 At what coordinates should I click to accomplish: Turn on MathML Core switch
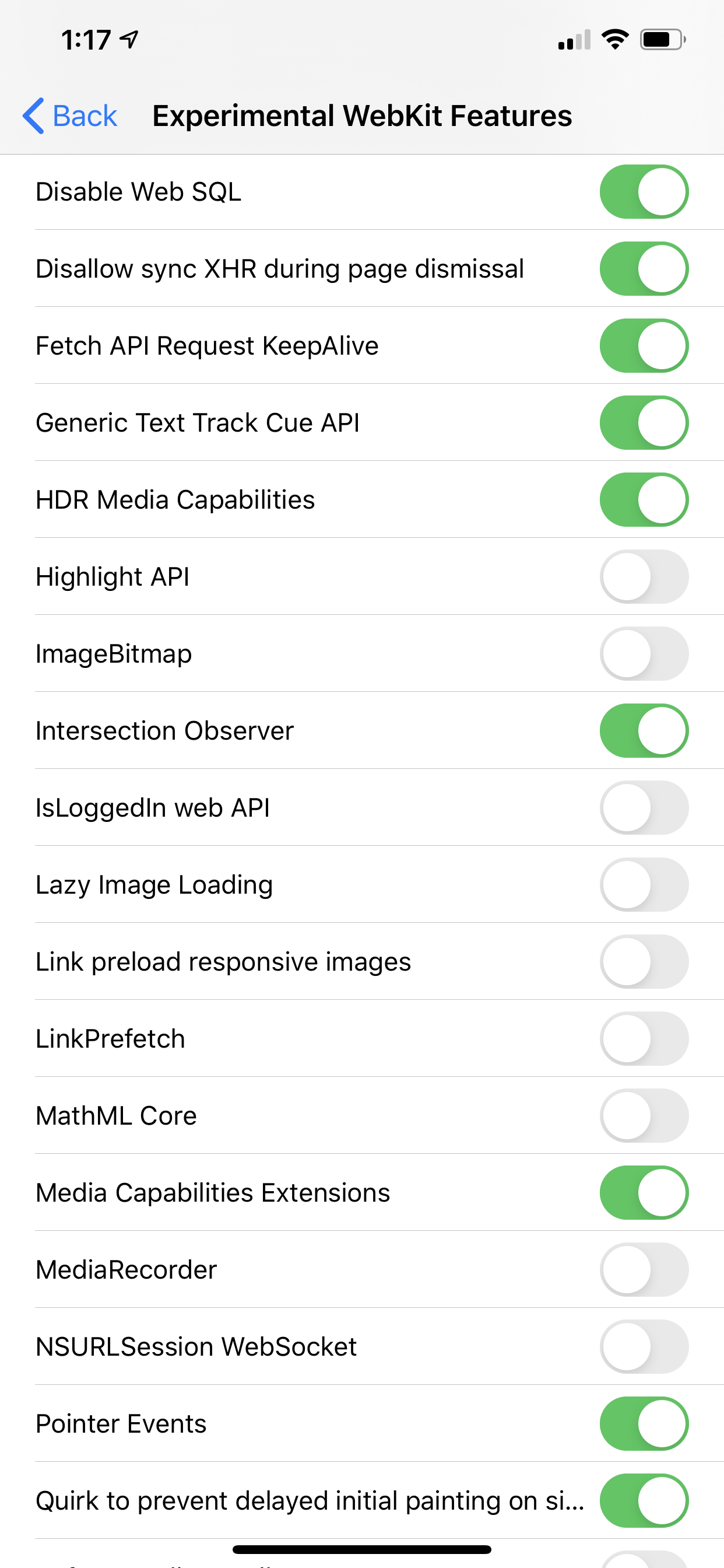pyautogui.click(x=644, y=1116)
